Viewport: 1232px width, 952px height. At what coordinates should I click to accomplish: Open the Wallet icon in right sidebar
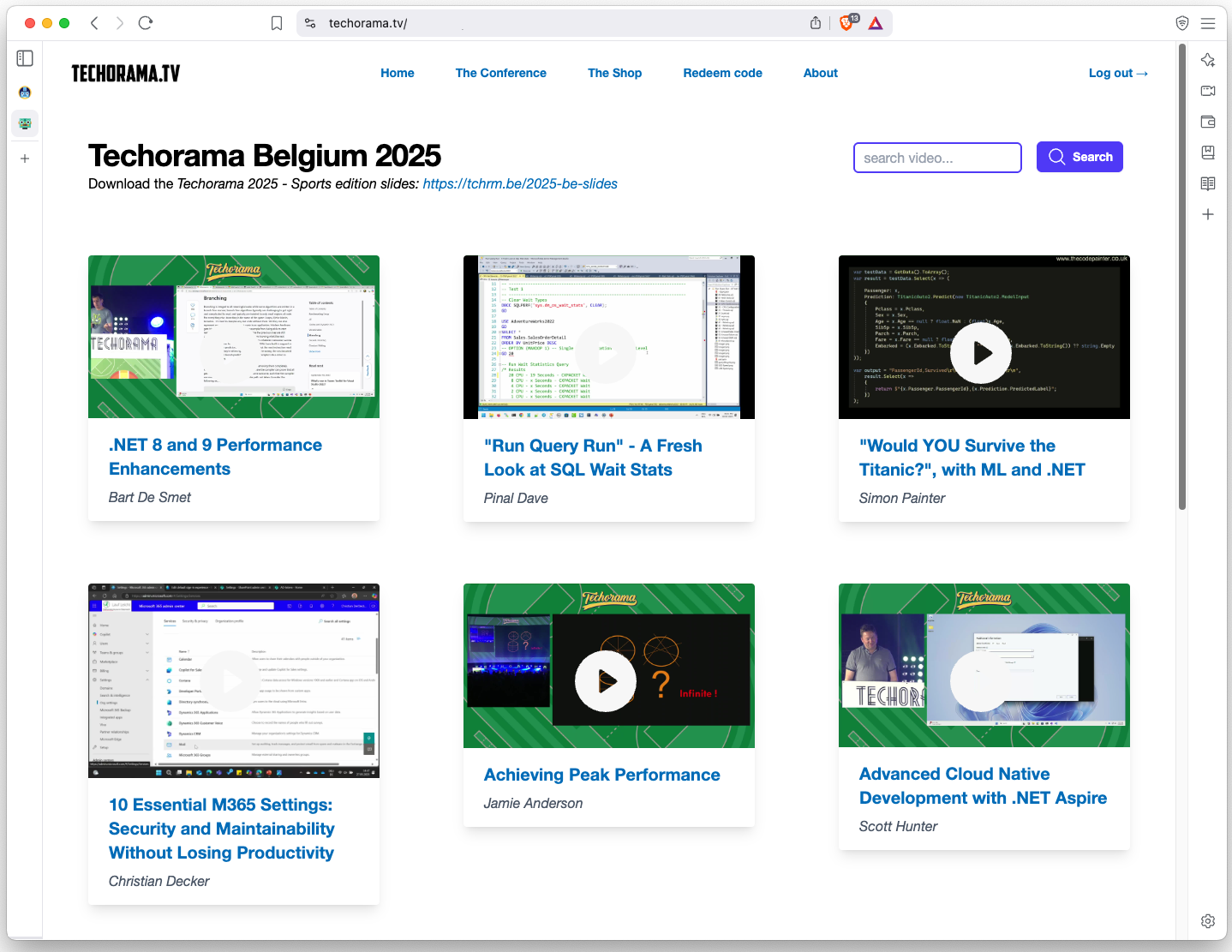1208,122
